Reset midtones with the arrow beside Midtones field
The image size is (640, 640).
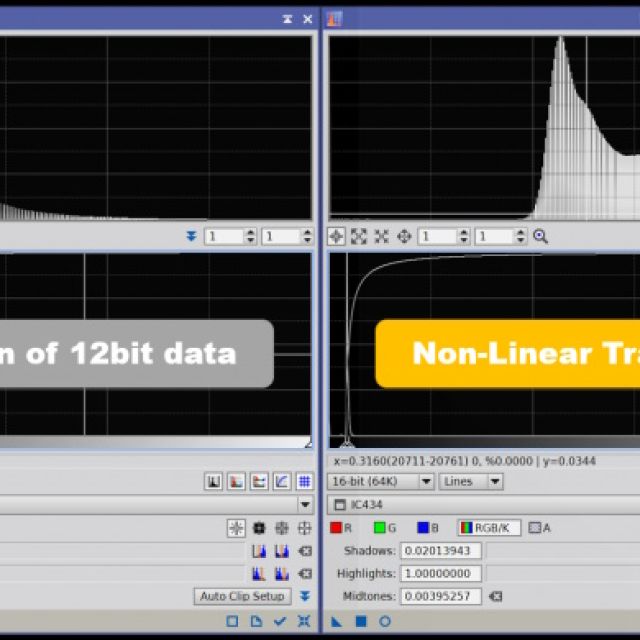click(496, 596)
